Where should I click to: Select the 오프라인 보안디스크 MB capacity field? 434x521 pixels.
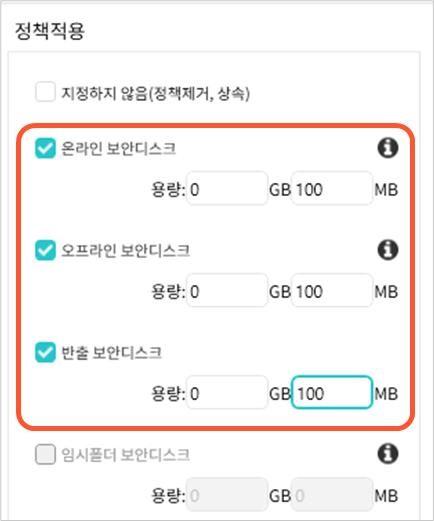[x=332, y=290]
